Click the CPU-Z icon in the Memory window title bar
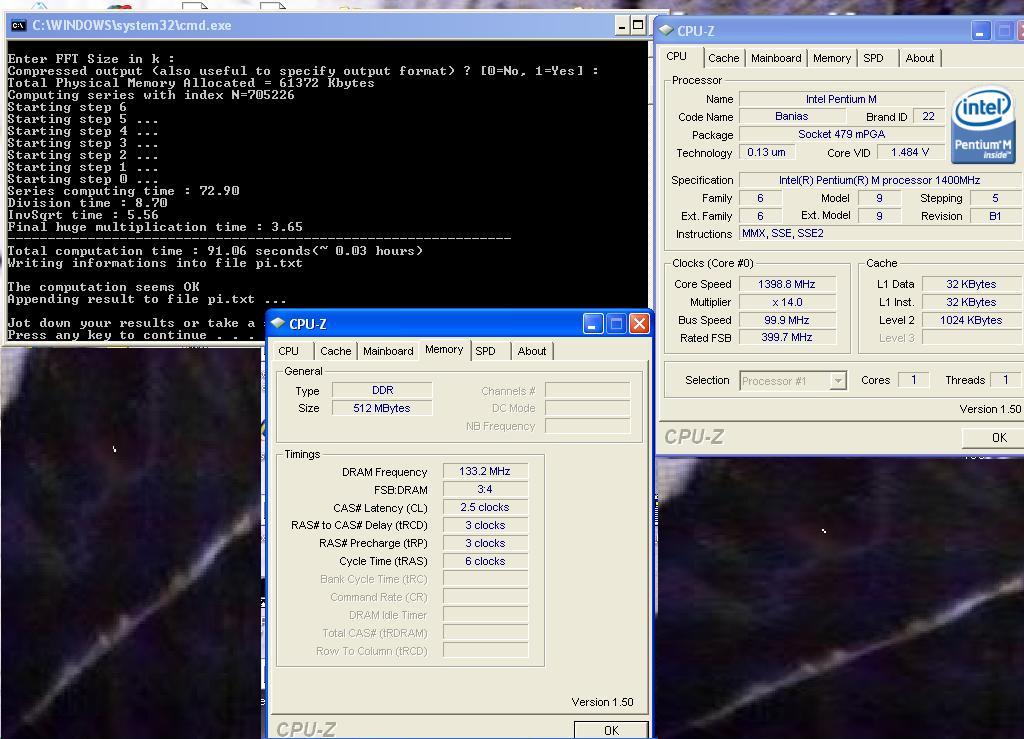The height and width of the screenshot is (739, 1024). coord(278,323)
